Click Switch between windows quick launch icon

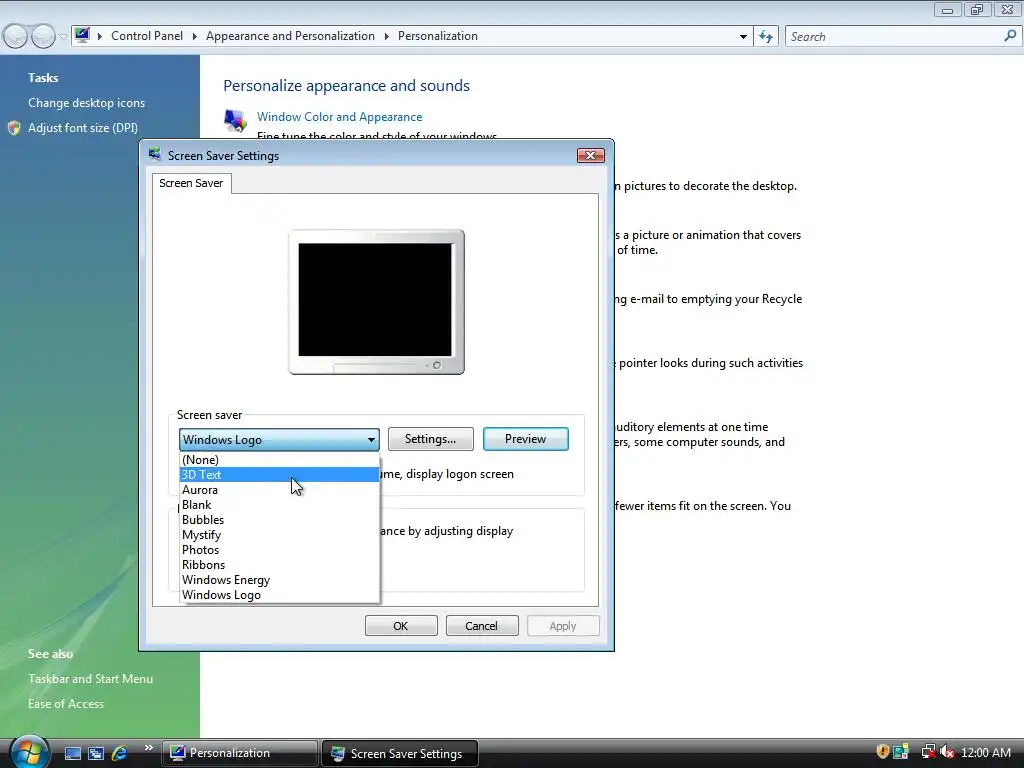tap(96, 753)
